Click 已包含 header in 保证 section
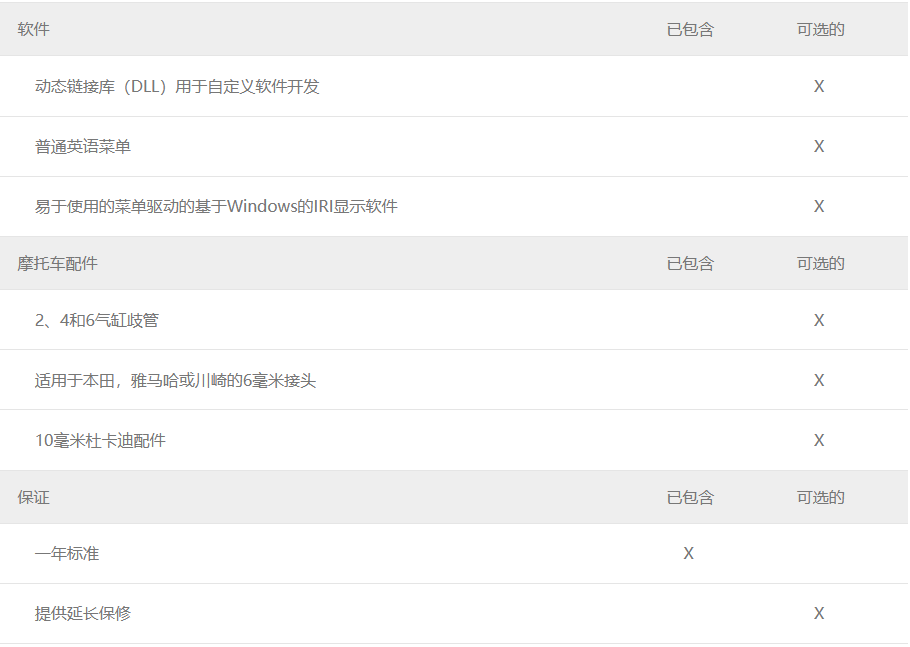Viewport: 910px width, 647px height. [690, 497]
